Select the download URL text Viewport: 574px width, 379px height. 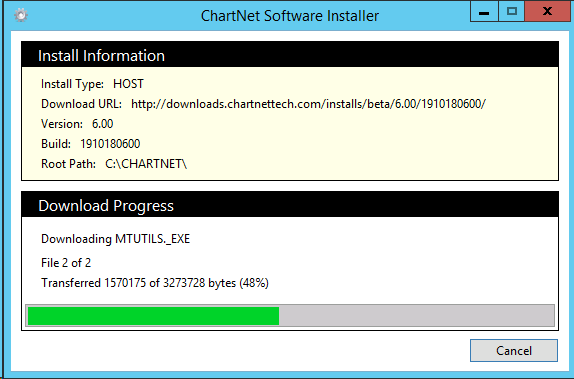pos(308,104)
